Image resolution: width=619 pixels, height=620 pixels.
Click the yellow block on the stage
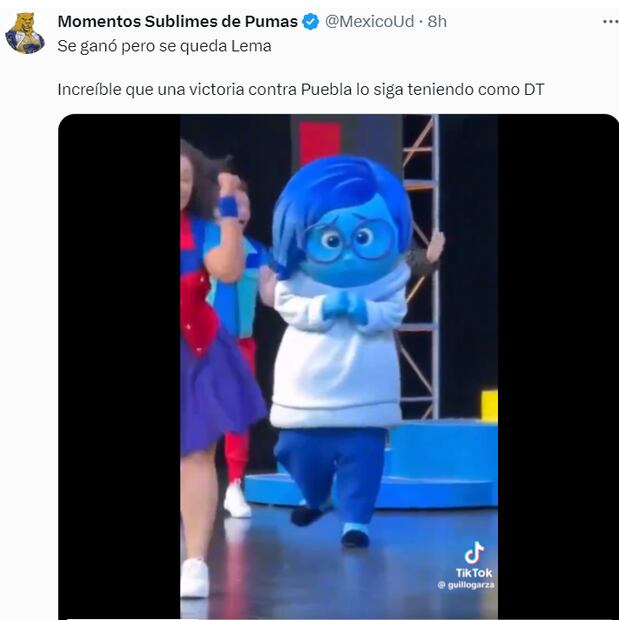pos(489,405)
